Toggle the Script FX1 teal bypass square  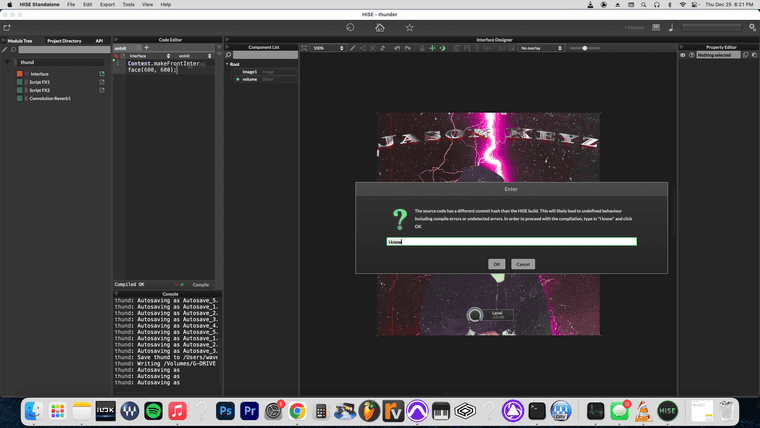(19, 82)
